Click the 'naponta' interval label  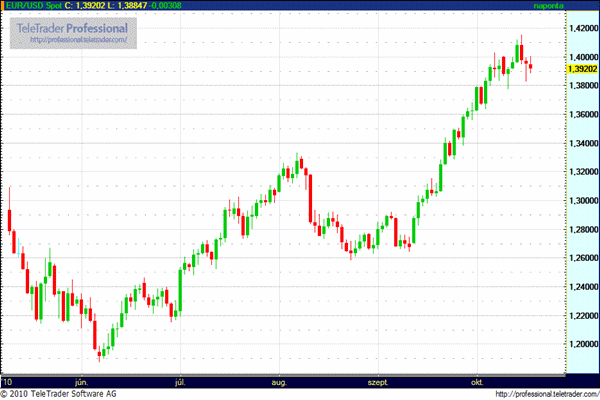click(578, 6)
